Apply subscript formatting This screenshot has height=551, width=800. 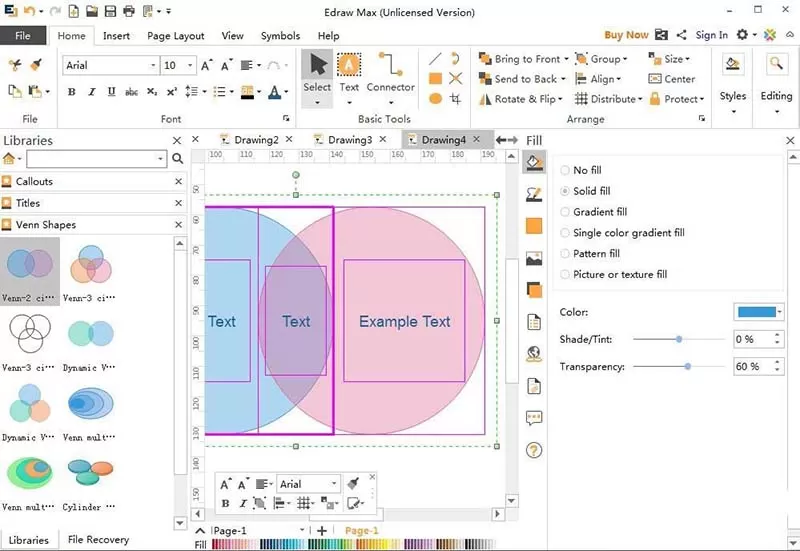coord(152,92)
